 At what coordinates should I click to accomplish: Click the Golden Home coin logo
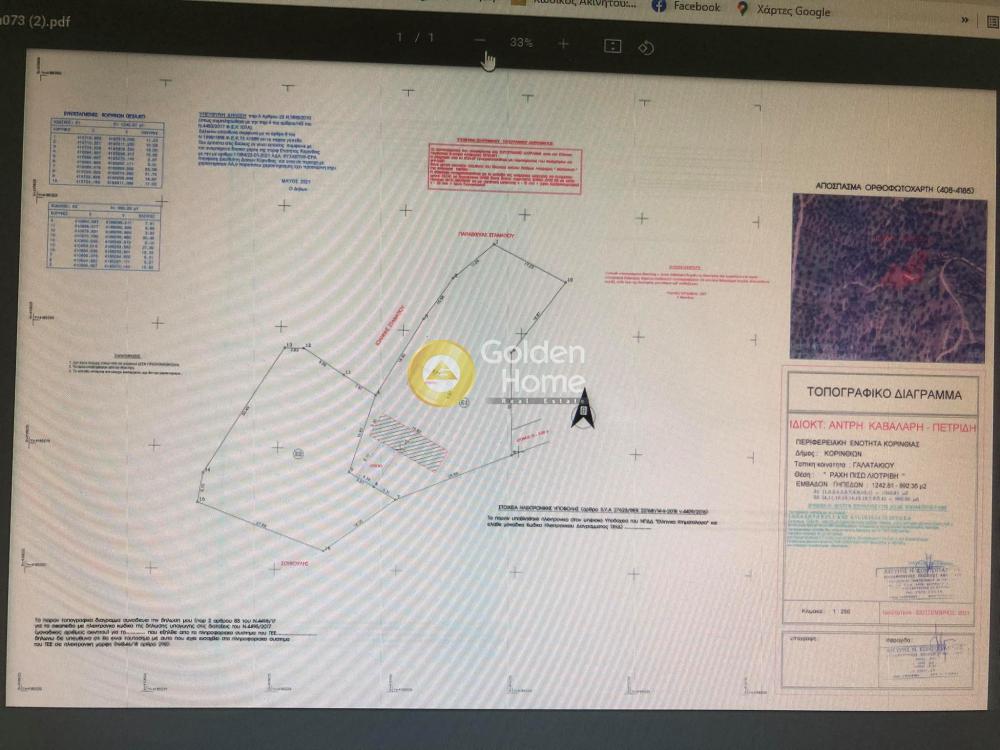point(440,373)
